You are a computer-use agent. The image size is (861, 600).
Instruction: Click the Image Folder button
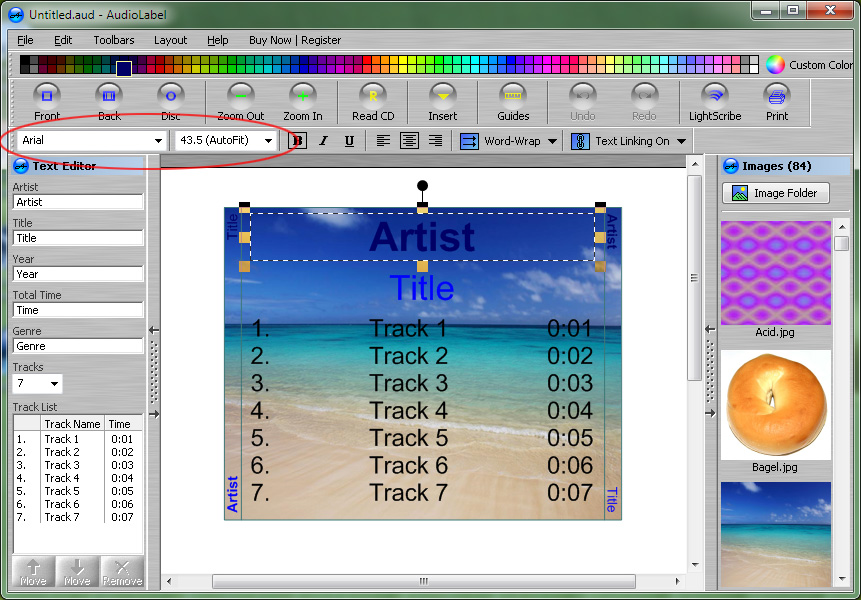[x=775, y=193]
